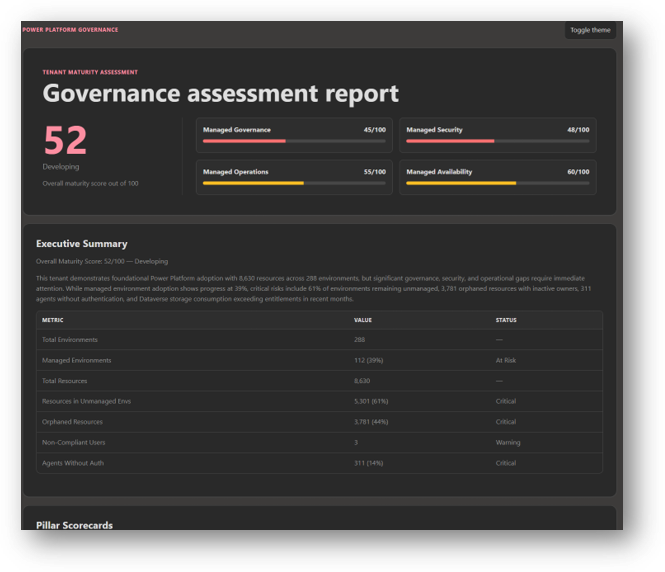Select the Managed Governance score card

tap(294, 135)
